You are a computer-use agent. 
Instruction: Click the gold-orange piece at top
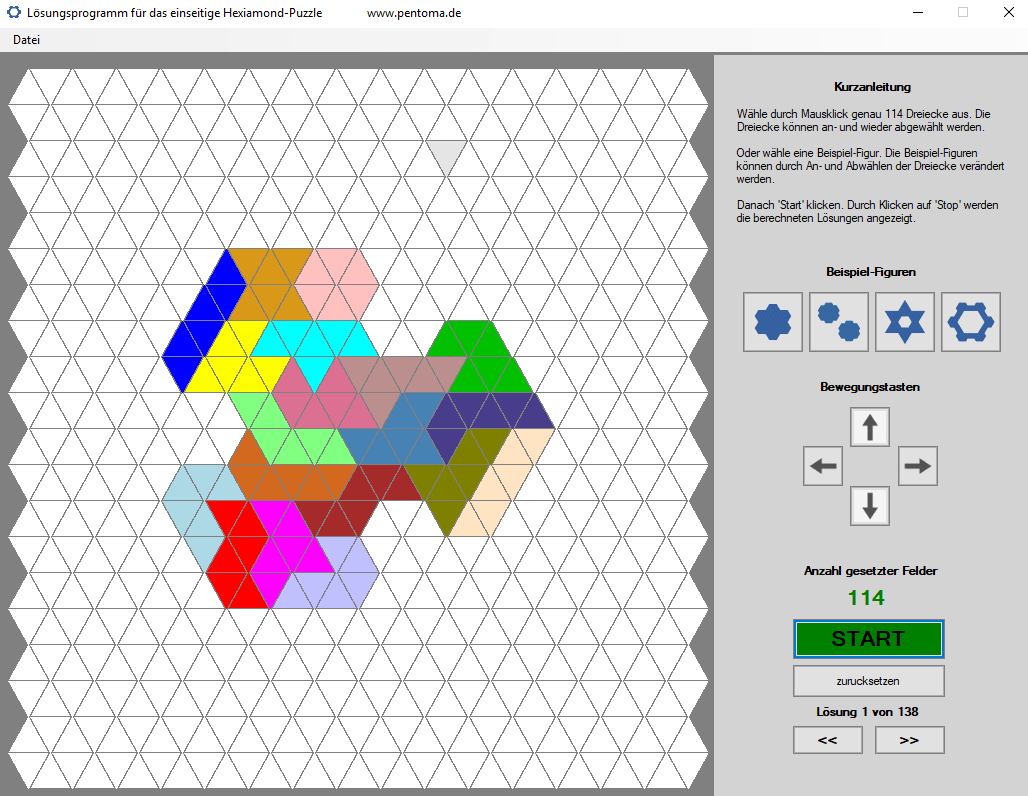tap(270, 285)
